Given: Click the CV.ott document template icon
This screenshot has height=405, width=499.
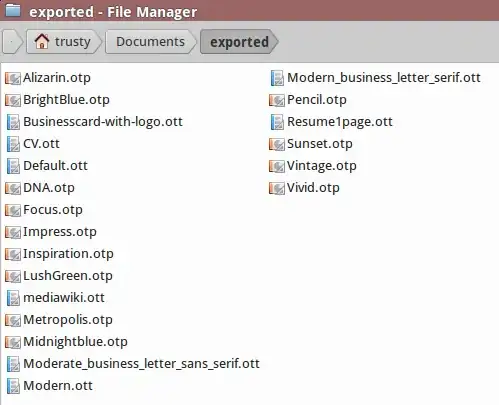Looking at the screenshot, I should [x=13, y=144].
